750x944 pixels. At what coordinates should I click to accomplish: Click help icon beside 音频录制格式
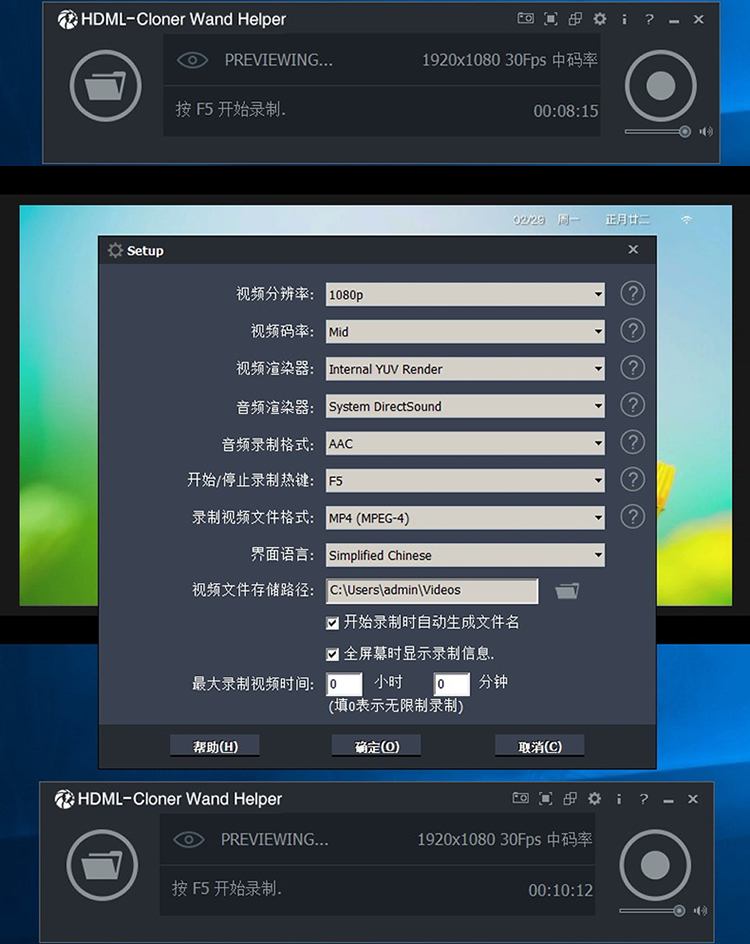[633, 442]
